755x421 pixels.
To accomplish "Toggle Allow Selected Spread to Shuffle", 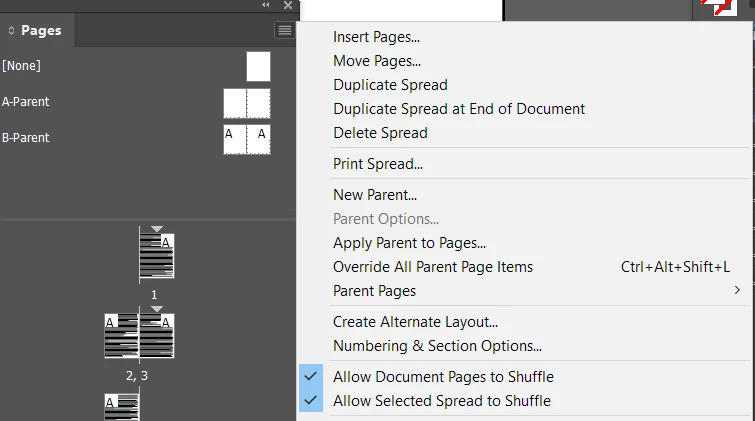I will pos(442,401).
